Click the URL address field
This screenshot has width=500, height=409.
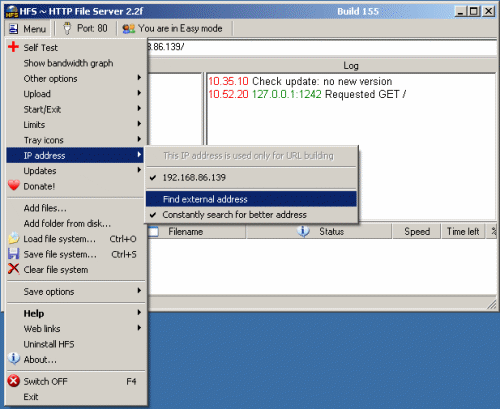322,47
